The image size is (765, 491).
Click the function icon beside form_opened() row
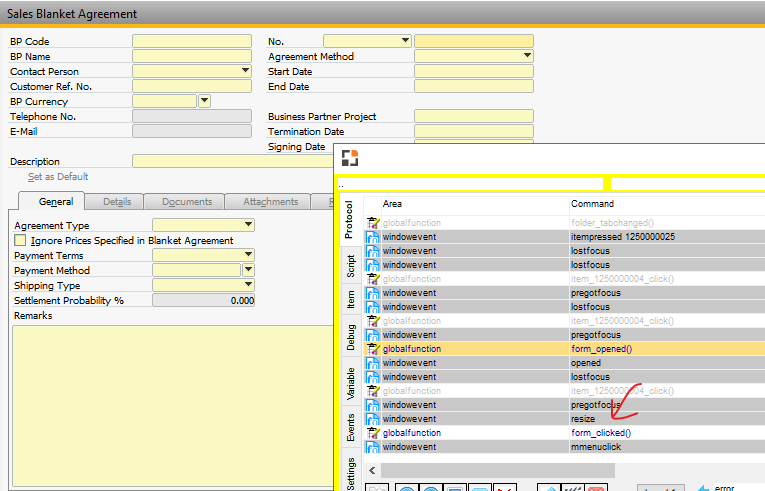(x=373, y=349)
